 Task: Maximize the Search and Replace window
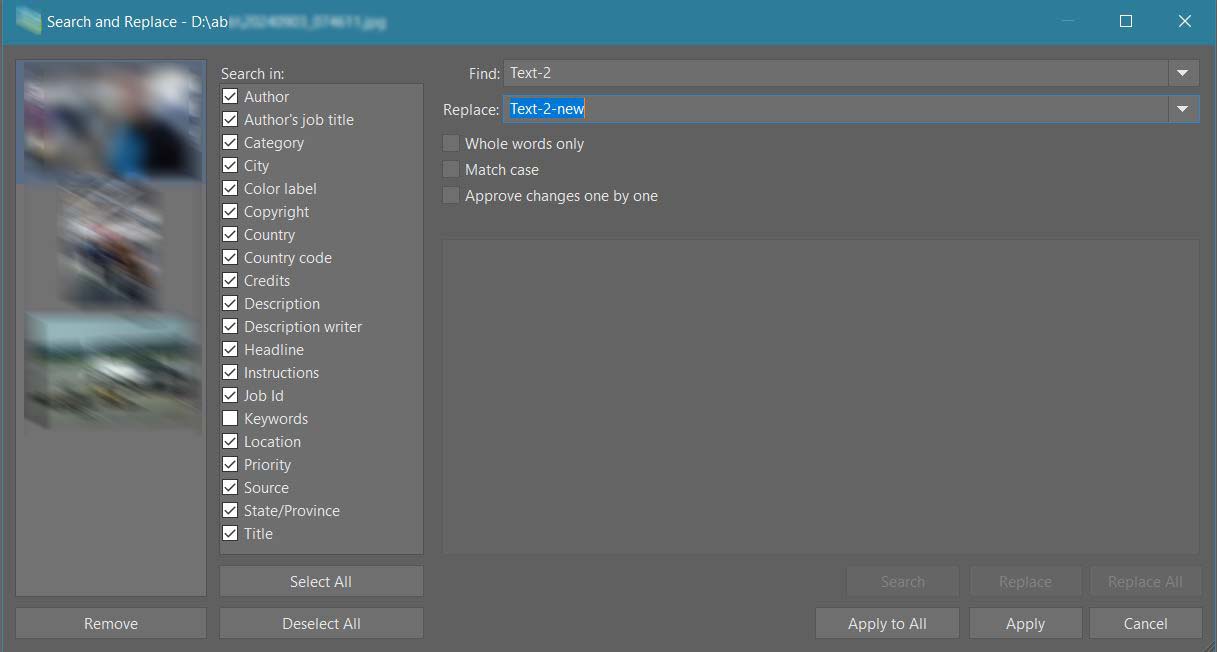coord(1126,21)
